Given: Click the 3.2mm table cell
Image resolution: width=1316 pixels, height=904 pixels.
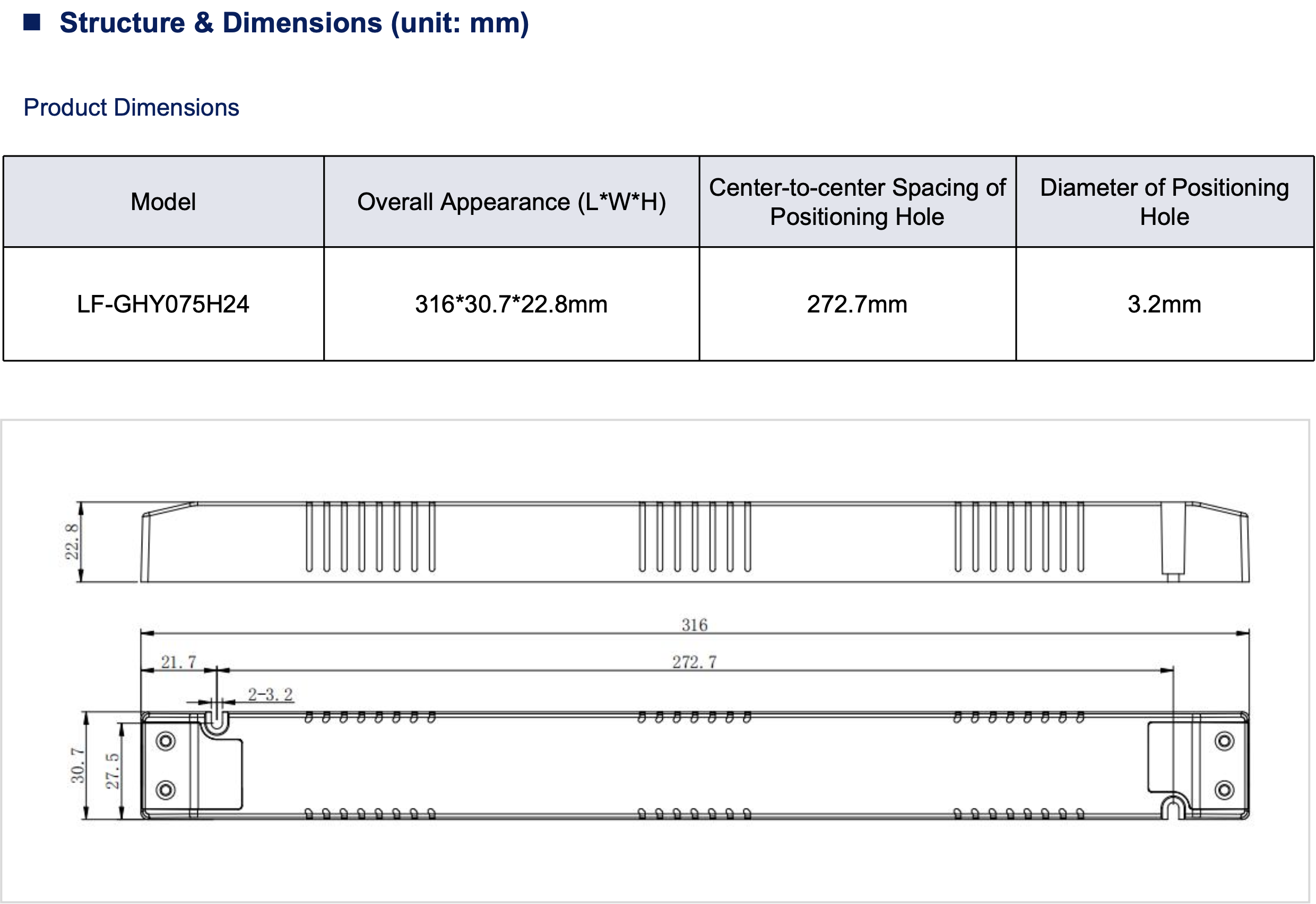Looking at the screenshot, I should [x=1164, y=304].
